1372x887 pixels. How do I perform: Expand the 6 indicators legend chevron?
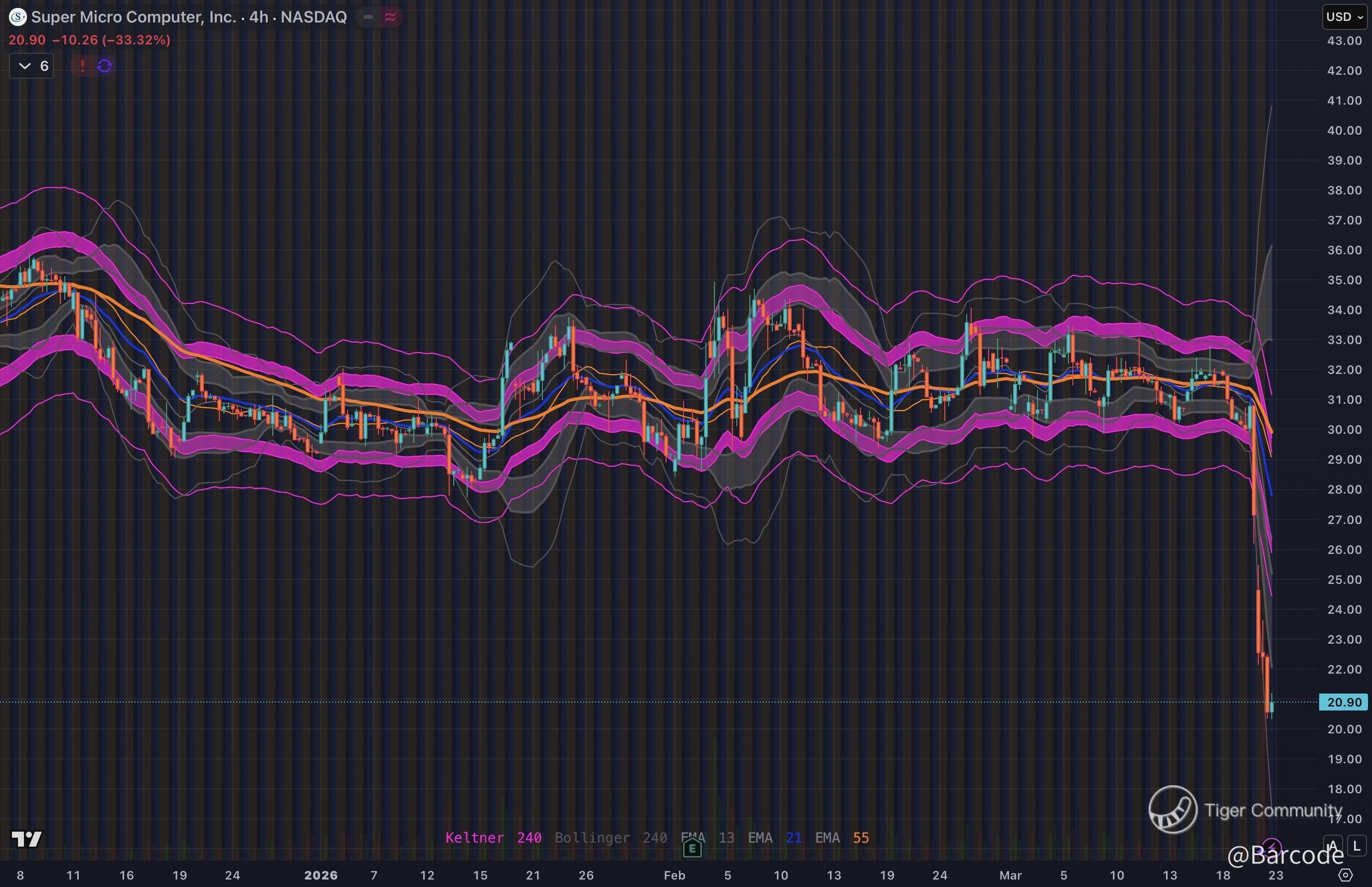25,66
